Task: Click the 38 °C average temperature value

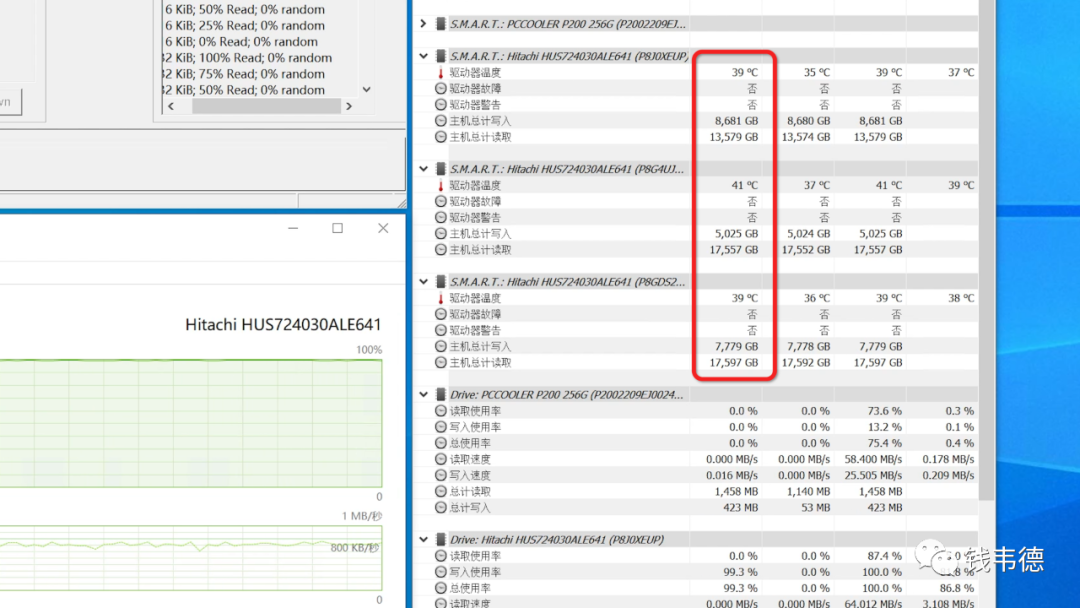Action: point(961,298)
